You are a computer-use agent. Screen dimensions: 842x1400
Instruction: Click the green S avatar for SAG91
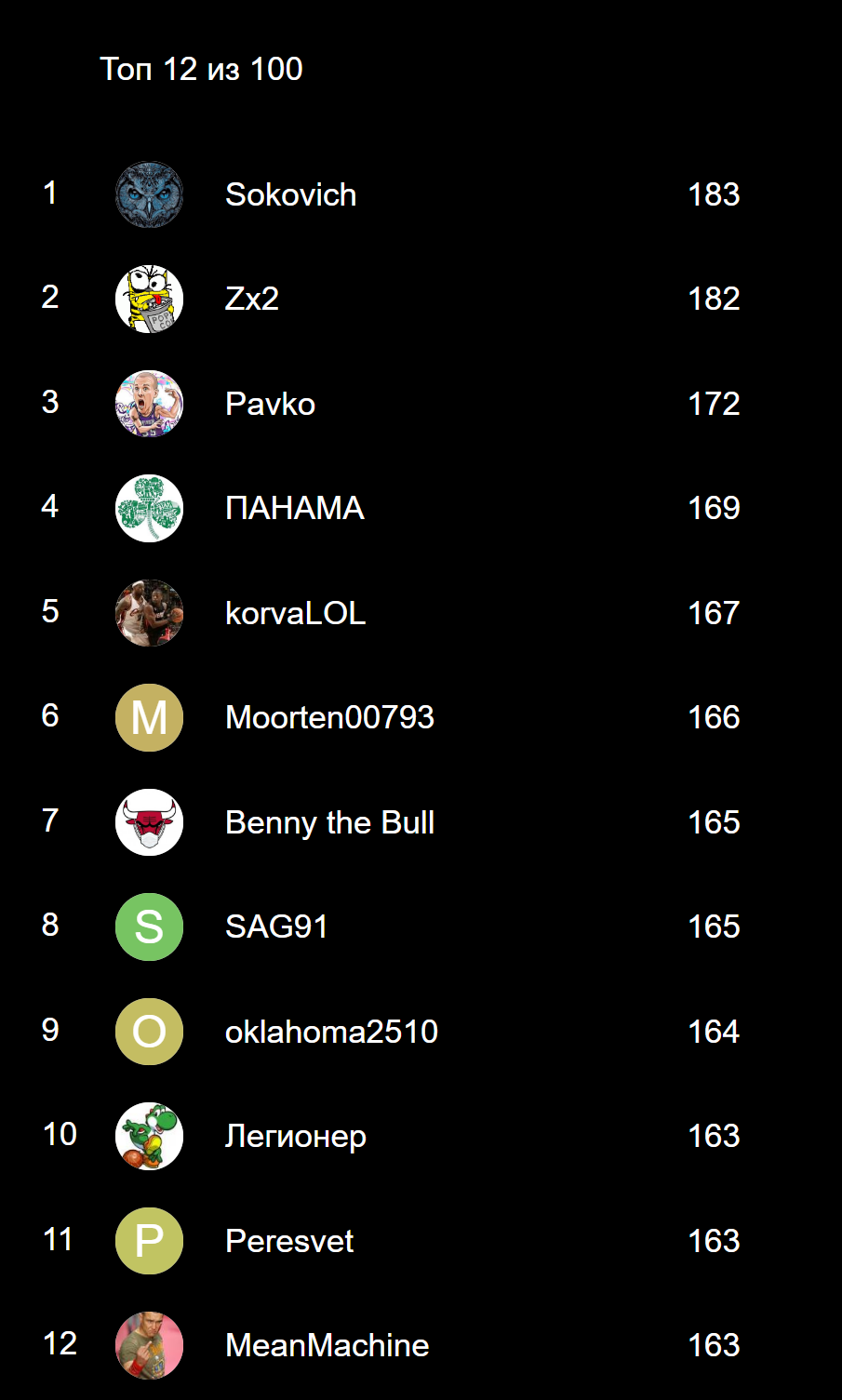pyautogui.click(x=149, y=927)
